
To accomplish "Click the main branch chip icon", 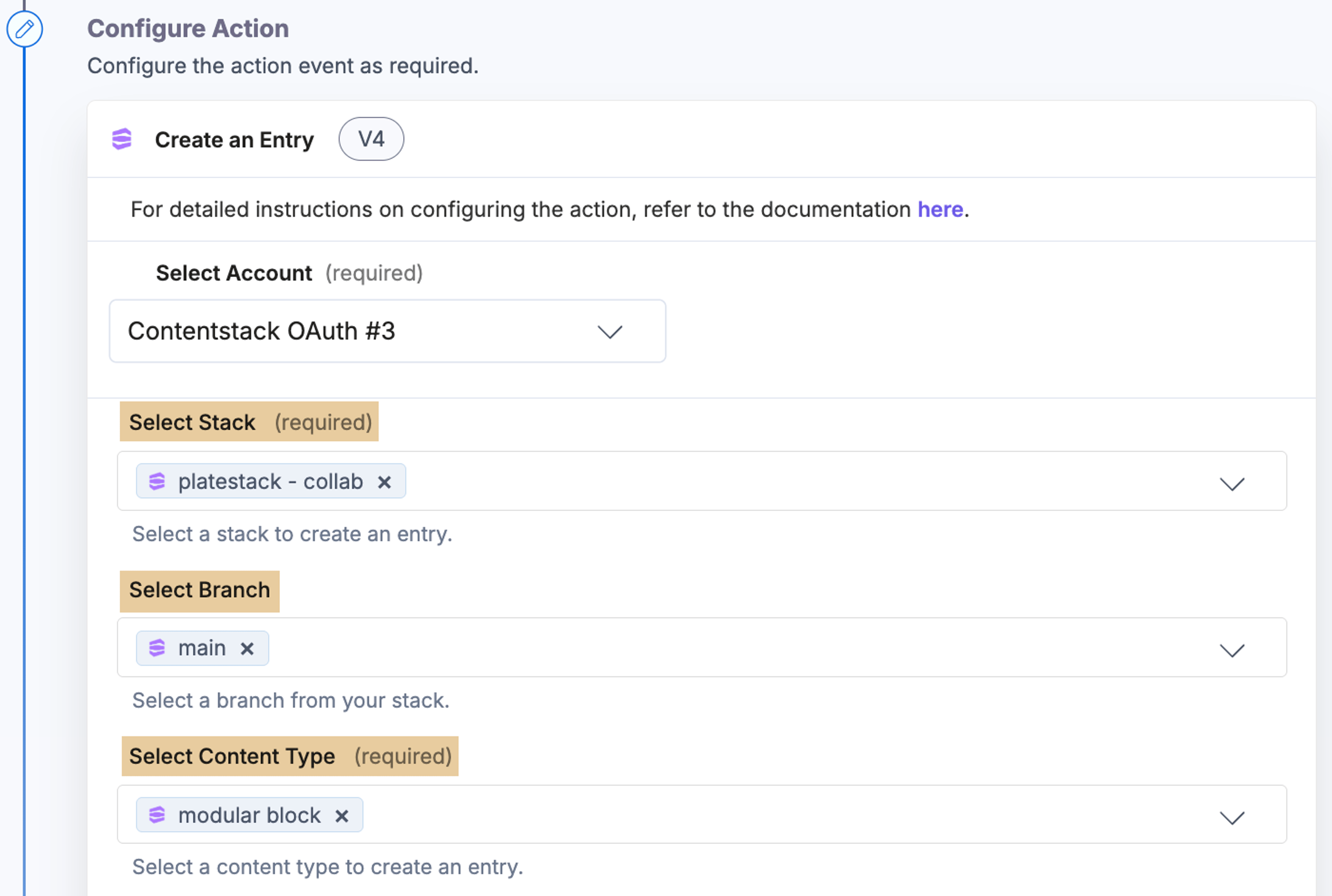I will [157, 648].
